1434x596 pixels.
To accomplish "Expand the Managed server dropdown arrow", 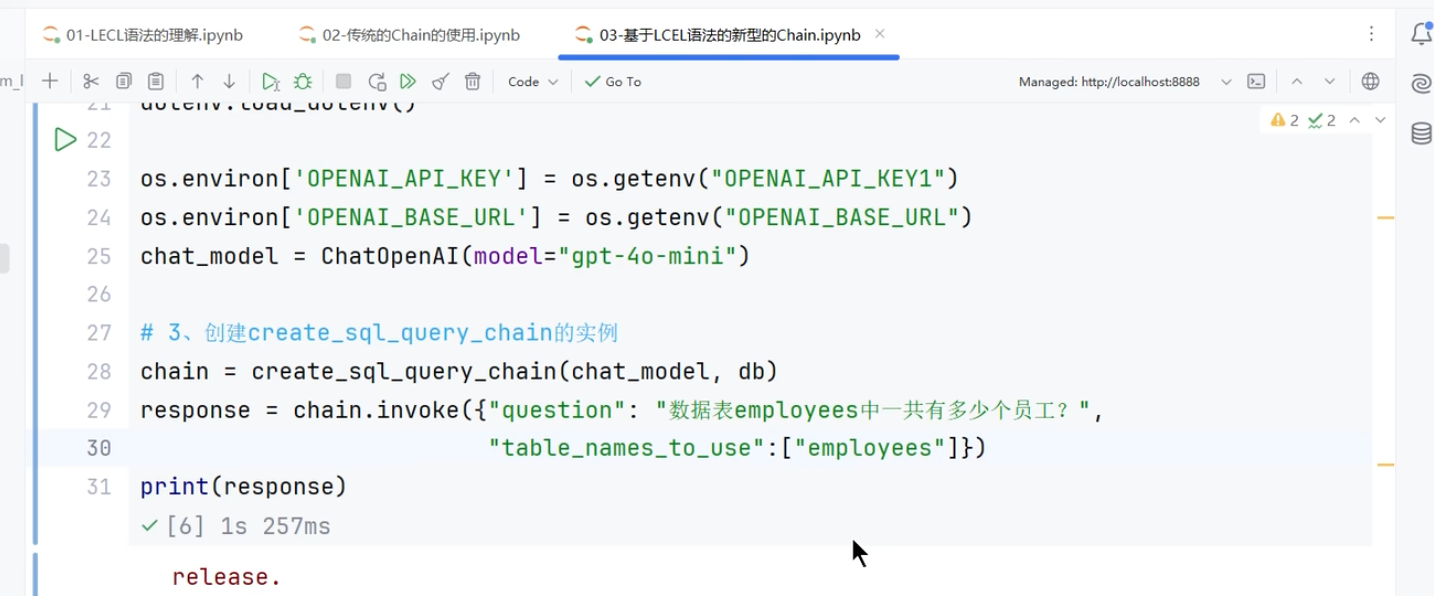I will 1226,81.
